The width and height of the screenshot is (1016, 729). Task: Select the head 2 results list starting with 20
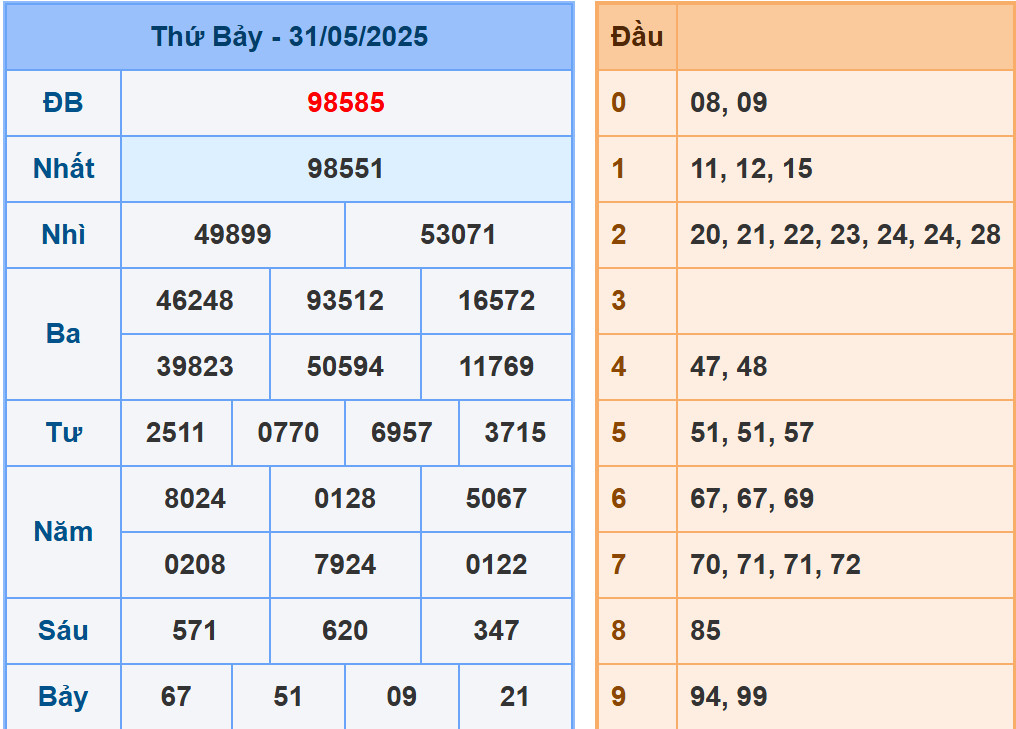(x=845, y=235)
